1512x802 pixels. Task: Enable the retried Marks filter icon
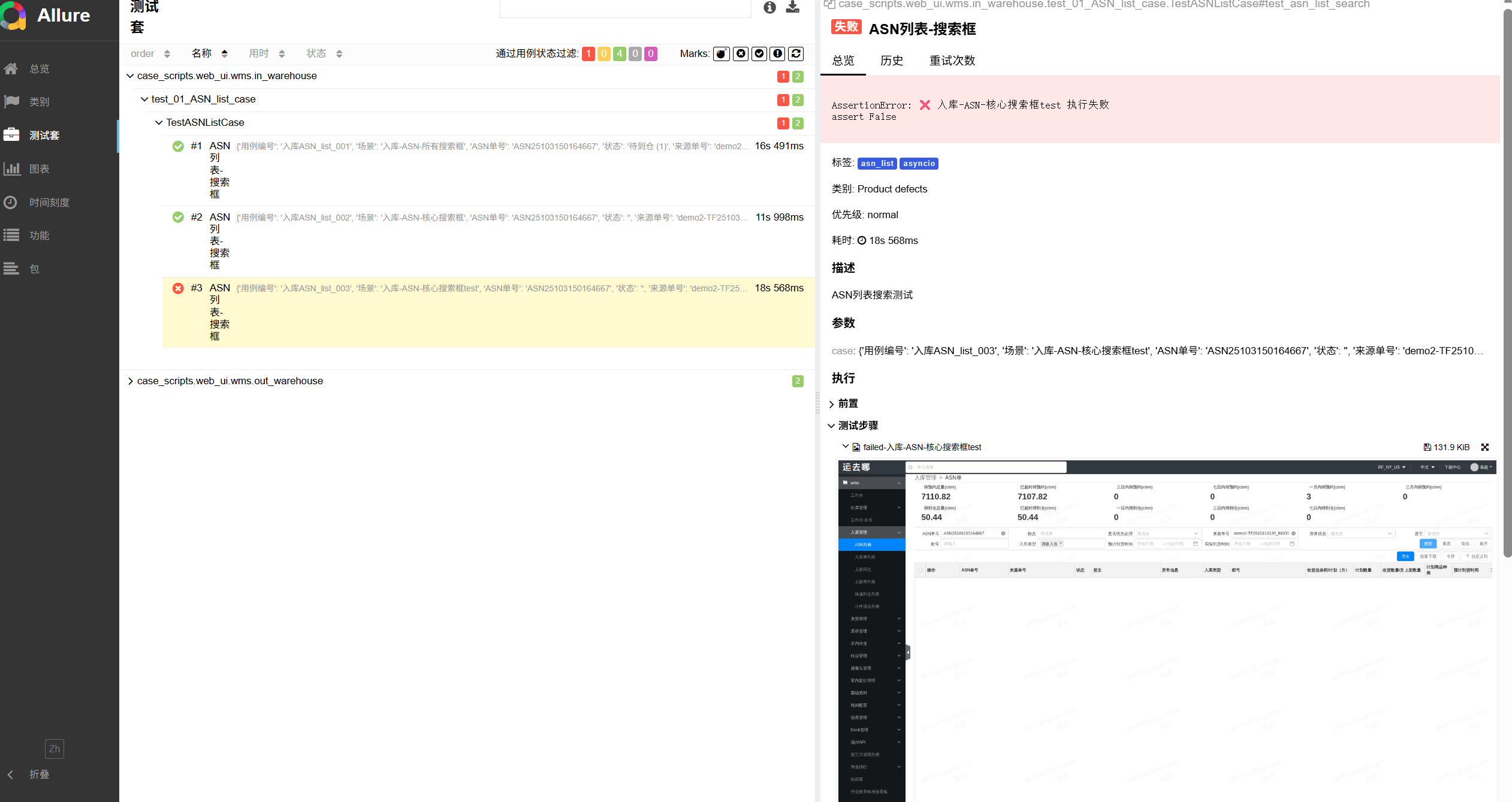point(796,53)
